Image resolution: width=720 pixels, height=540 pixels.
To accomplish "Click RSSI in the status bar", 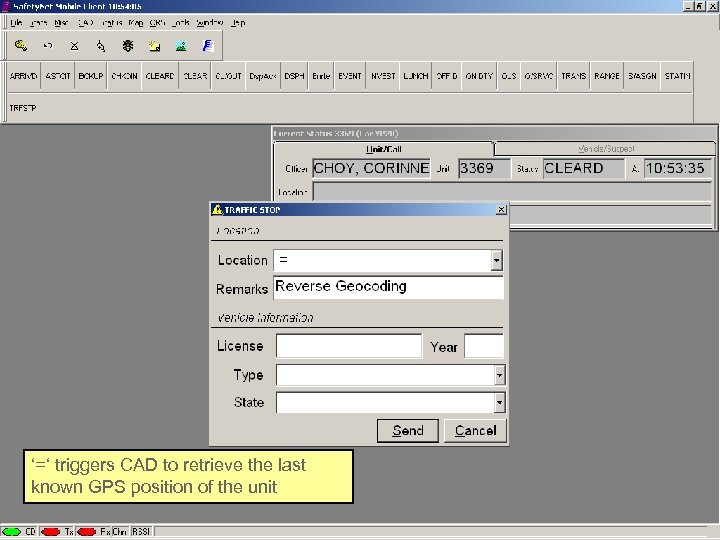I will 141,532.
